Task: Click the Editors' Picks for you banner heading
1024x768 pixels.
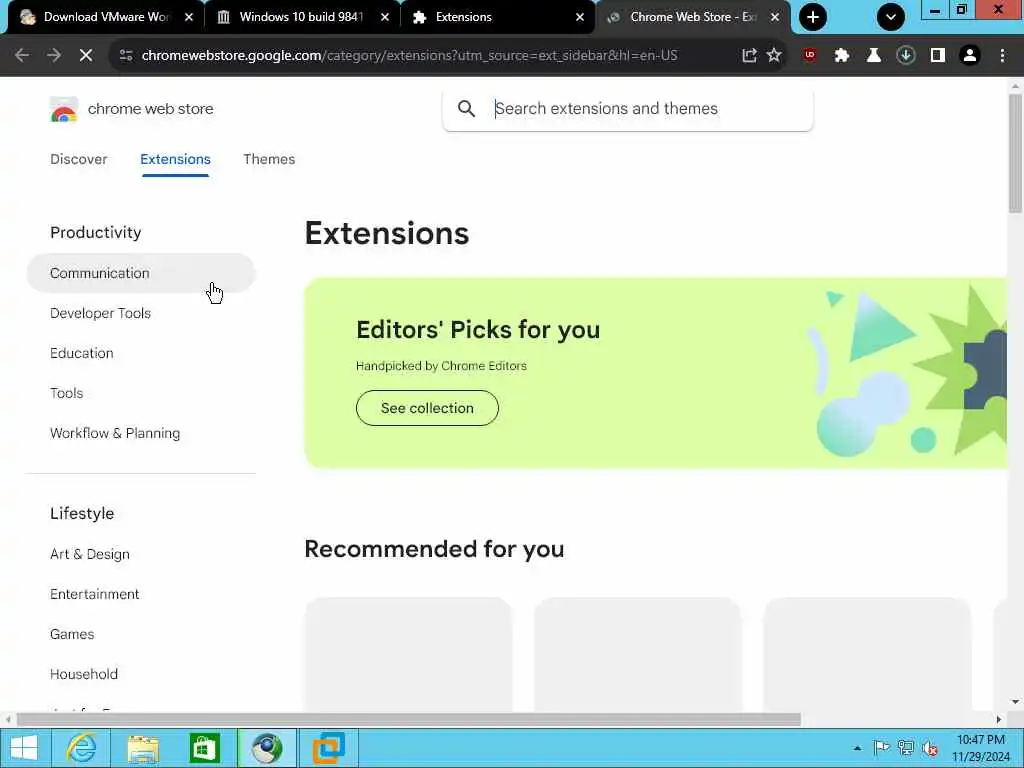Action: point(478,330)
